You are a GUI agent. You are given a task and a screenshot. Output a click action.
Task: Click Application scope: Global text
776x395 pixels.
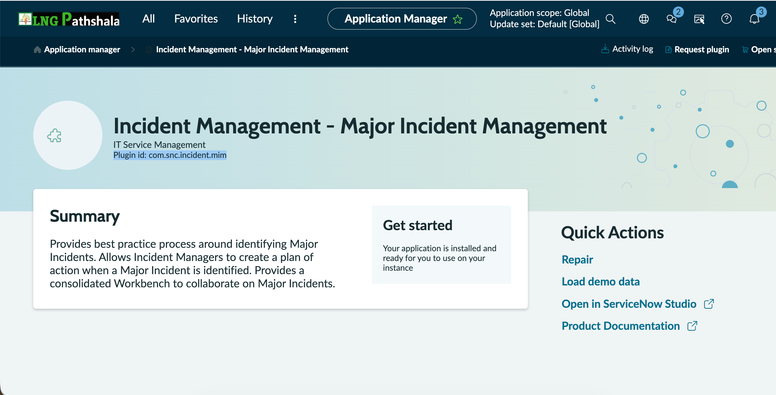pos(539,13)
